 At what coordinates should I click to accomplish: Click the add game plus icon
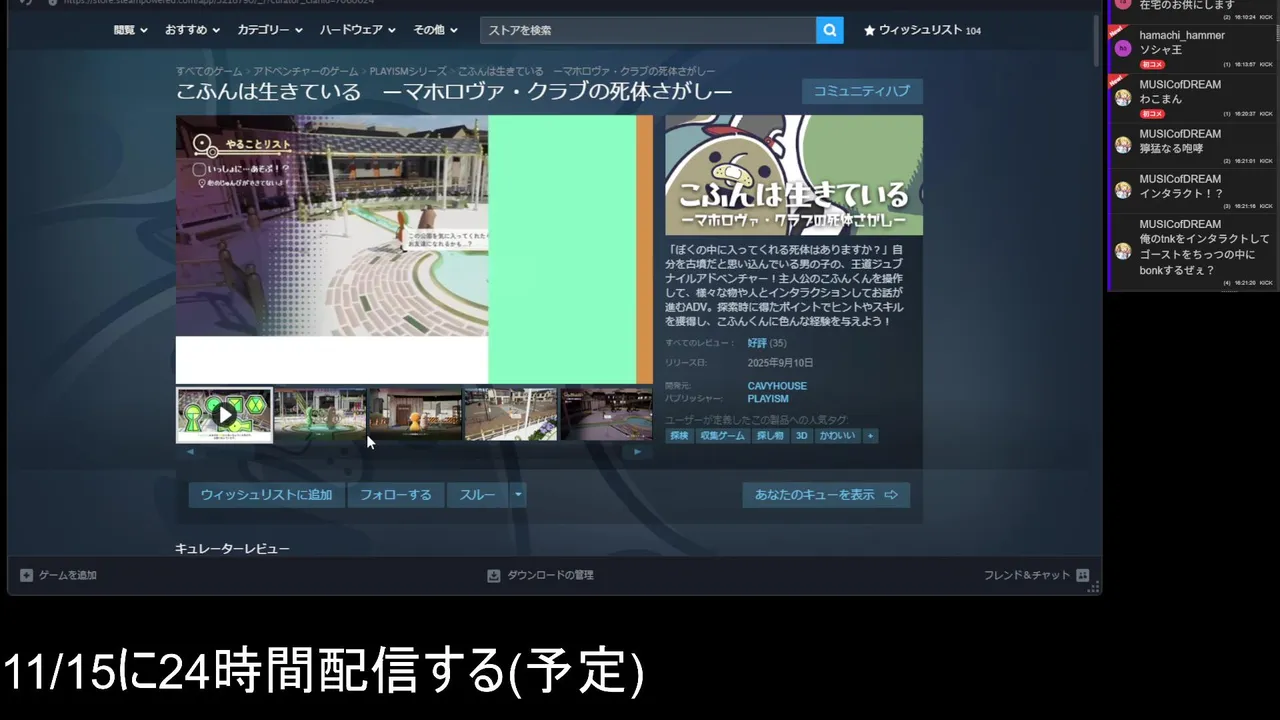[27, 575]
